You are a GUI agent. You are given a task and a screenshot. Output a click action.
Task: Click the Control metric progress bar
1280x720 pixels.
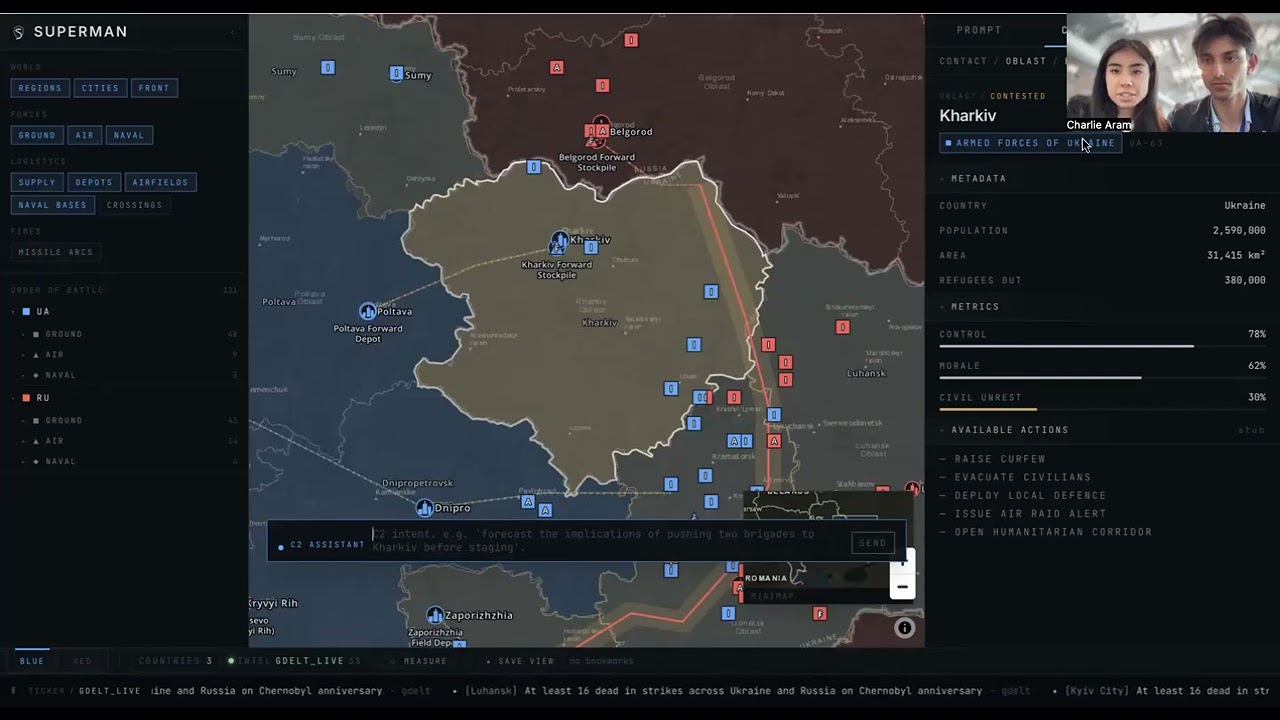click(1102, 347)
